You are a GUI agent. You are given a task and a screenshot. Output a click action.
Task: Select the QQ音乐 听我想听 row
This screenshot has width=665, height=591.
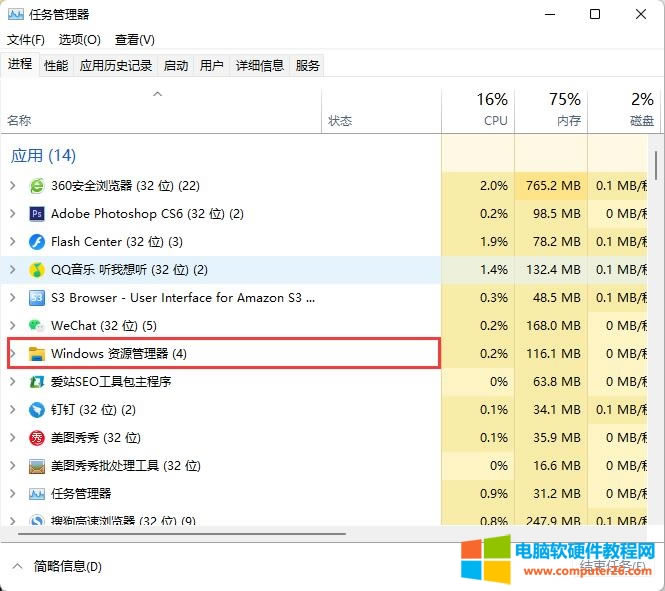tap(324, 270)
